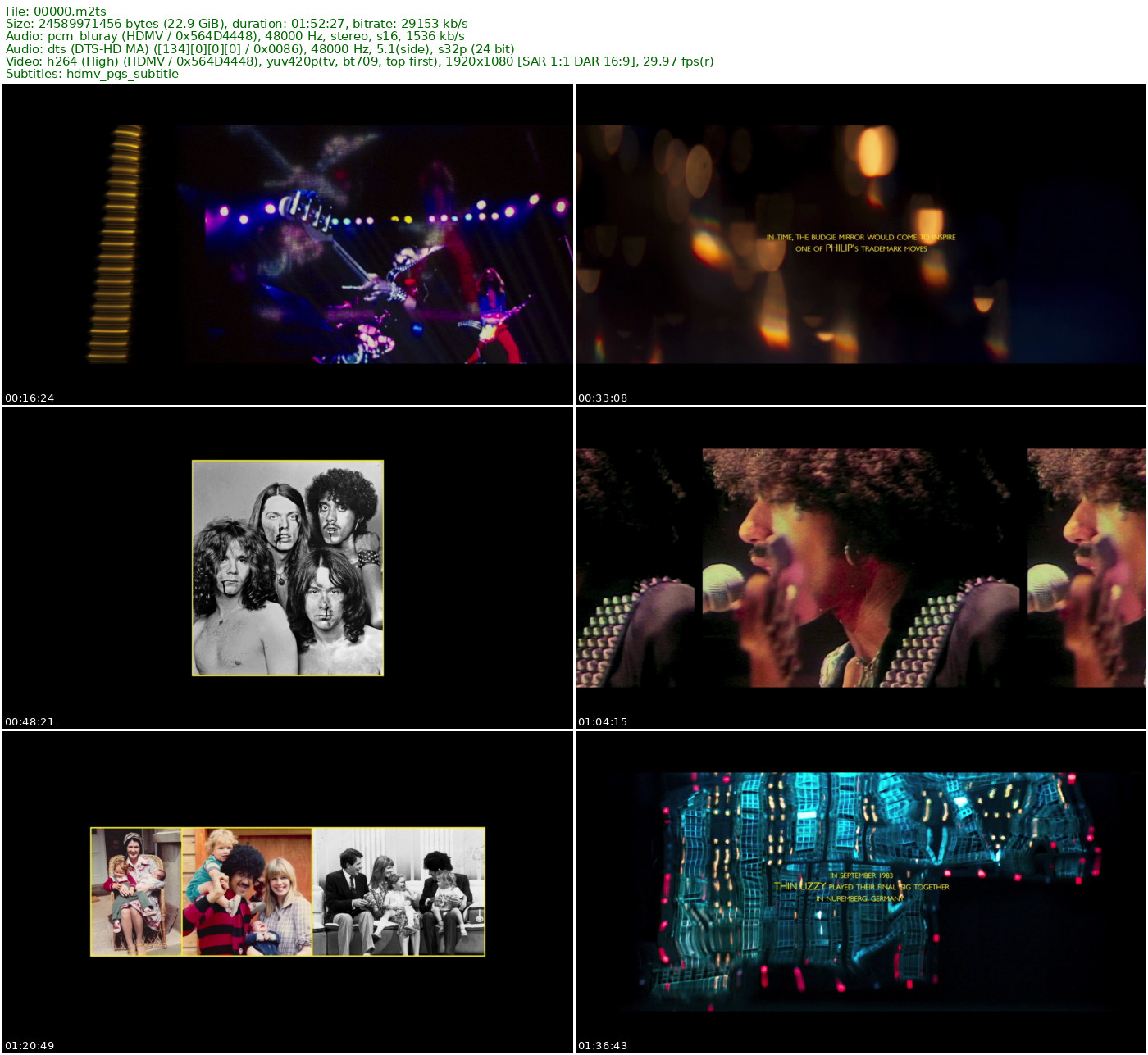Click the 01:20:49 timestamp label
Screen dimensions: 1148x1055
click(x=30, y=1046)
